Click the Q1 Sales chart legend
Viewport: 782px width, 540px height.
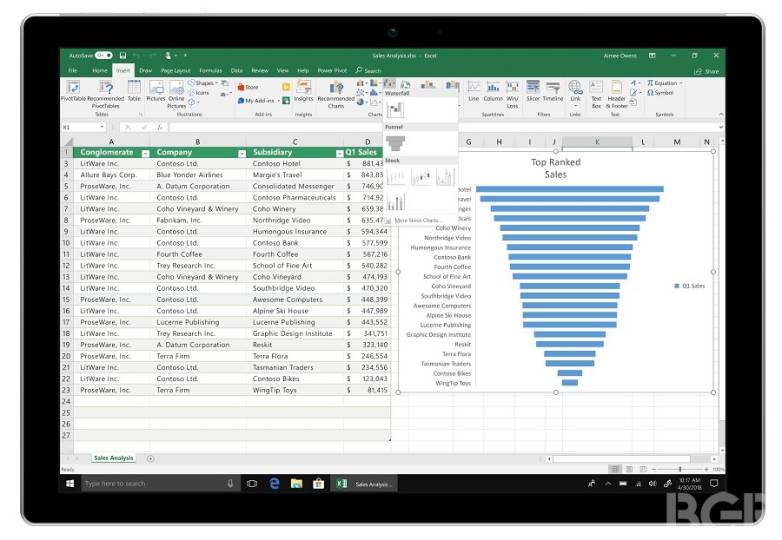tap(689, 286)
